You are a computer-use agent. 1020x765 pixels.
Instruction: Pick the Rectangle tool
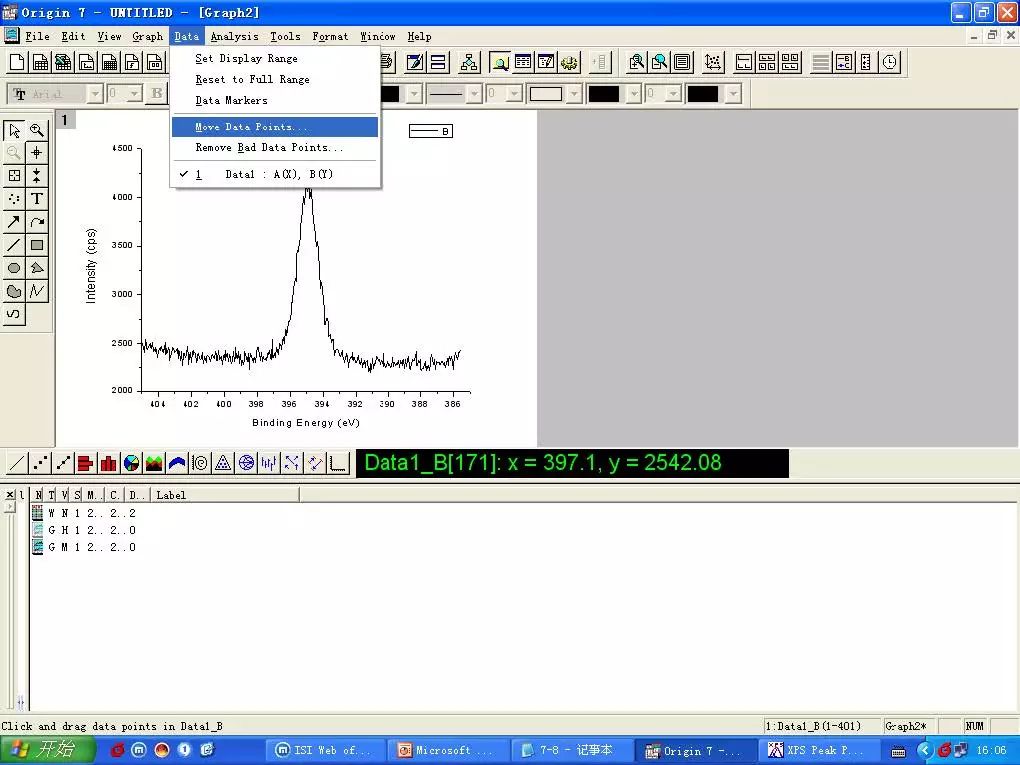[x=37, y=245]
